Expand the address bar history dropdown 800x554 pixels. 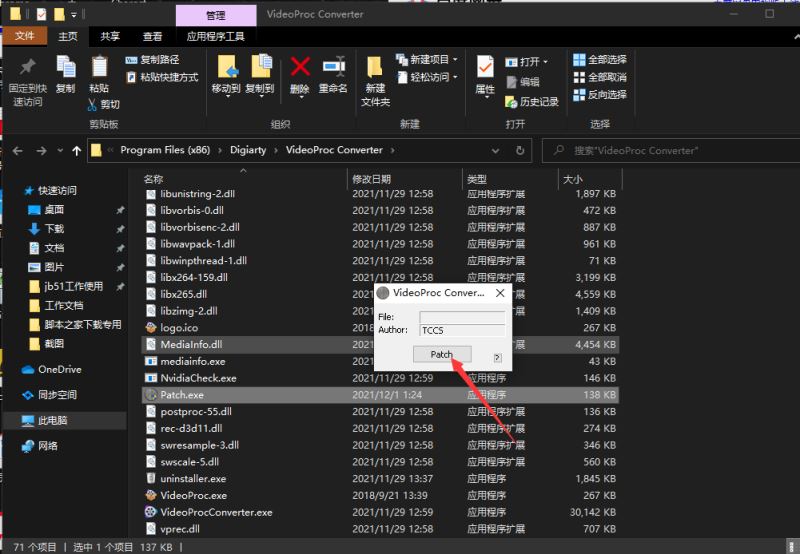point(495,150)
